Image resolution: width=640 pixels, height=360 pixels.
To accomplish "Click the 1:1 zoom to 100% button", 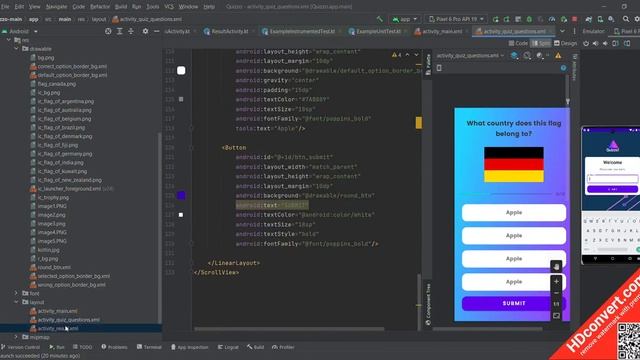I will (556, 304).
